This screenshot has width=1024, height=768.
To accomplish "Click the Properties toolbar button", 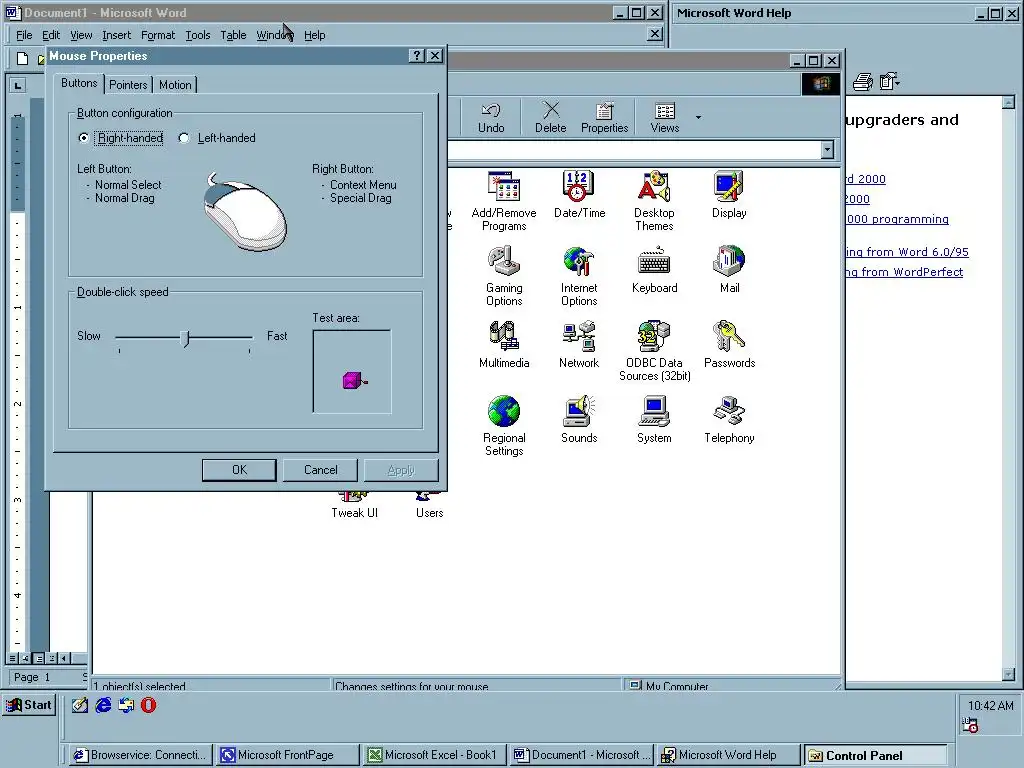I will point(604,118).
